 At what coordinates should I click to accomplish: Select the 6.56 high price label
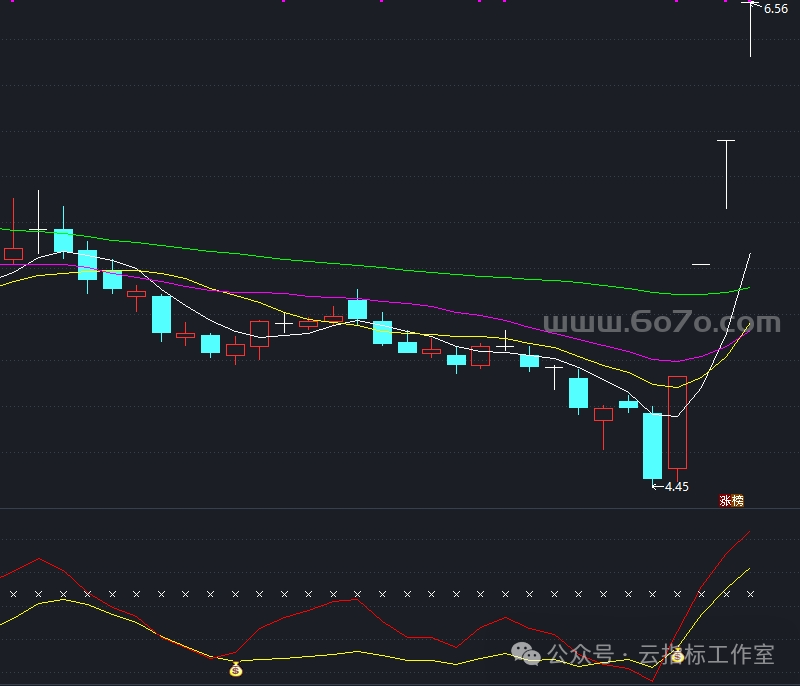coord(776,9)
